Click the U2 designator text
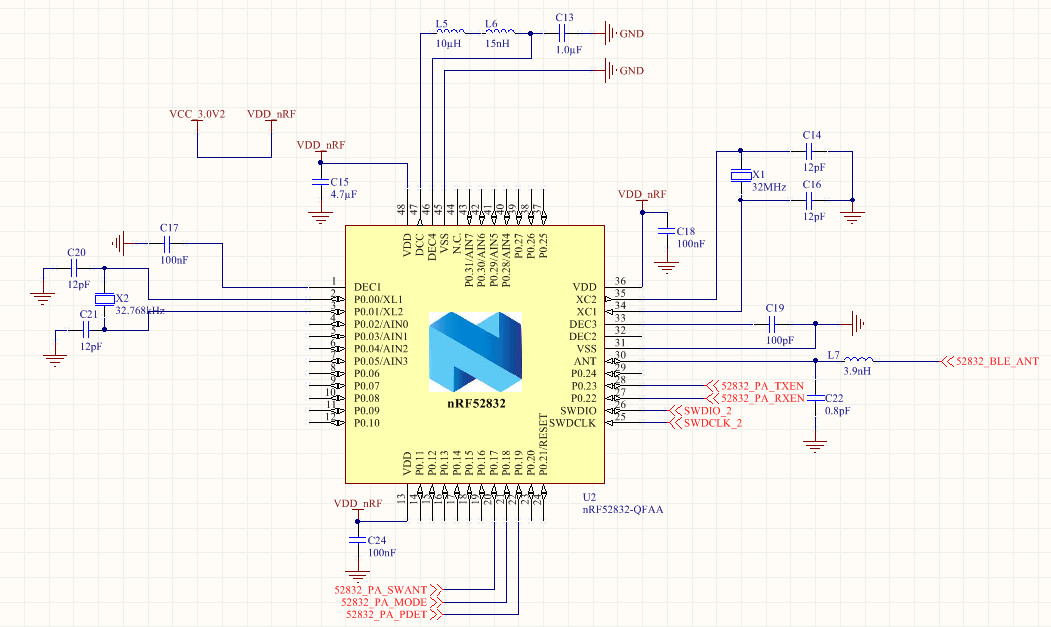 pyautogui.click(x=589, y=497)
